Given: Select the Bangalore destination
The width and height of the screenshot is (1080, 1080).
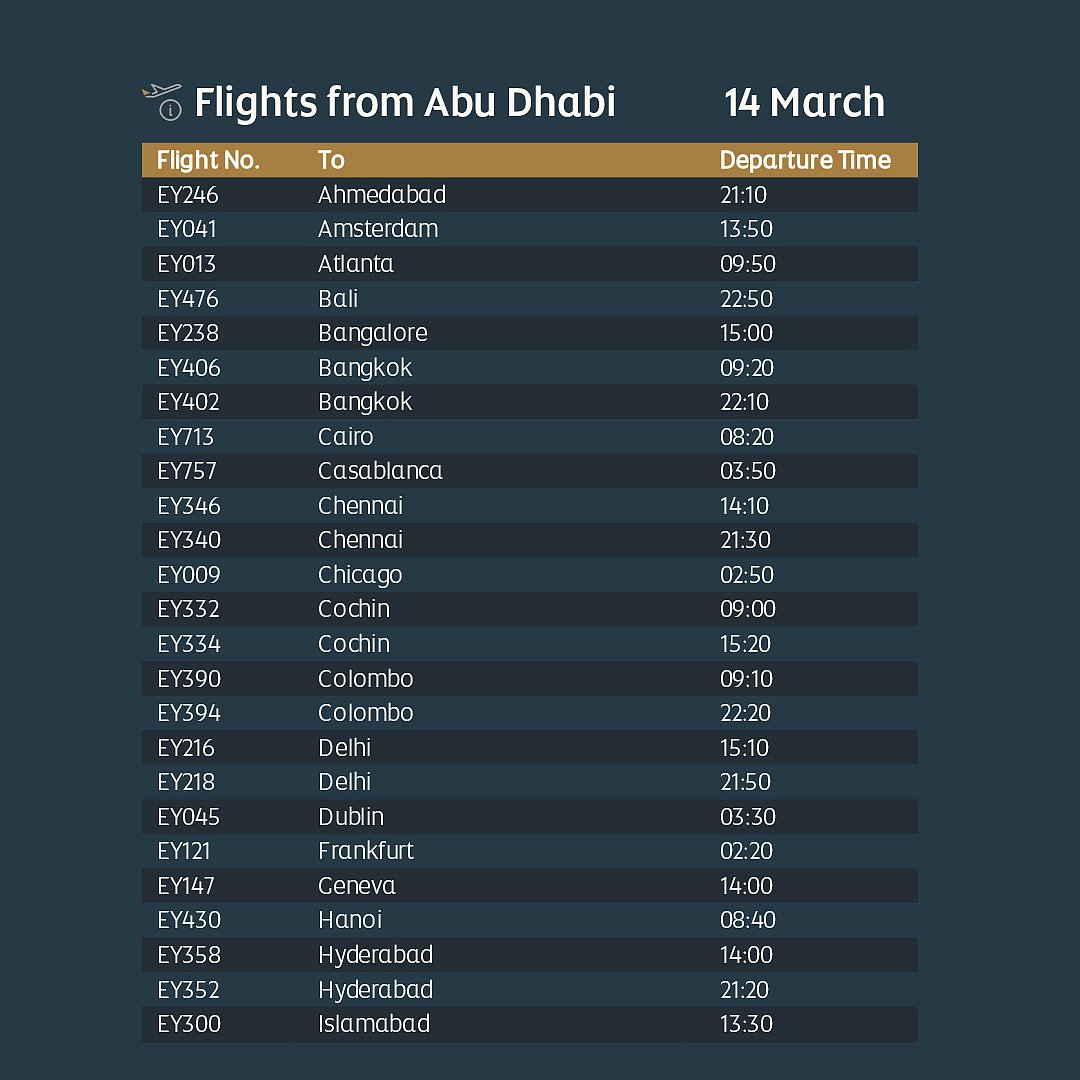Looking at the screenshot, I should [x=372, y=333].
